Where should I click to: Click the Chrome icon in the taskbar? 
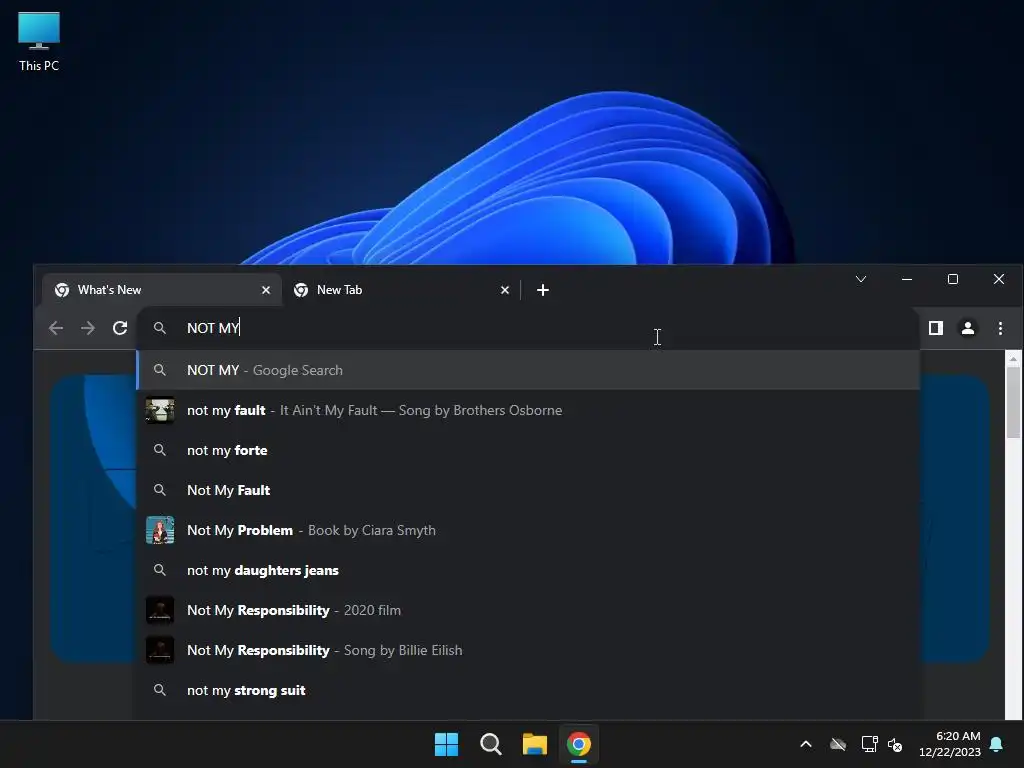[x=579, y=744]
